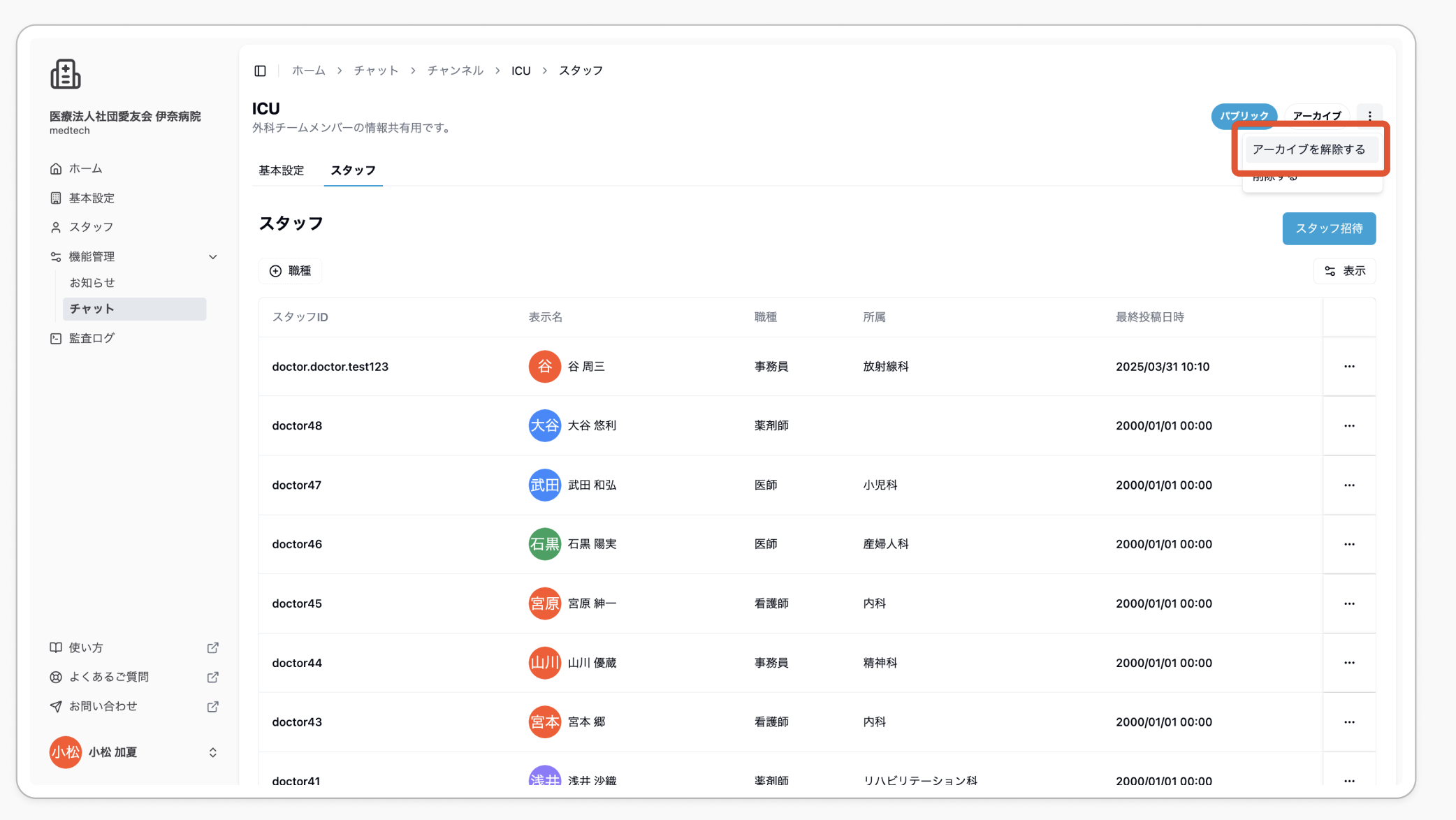Click 医療法人社団愛友会 伊奈病院 organization name

(x=125, y=117)
